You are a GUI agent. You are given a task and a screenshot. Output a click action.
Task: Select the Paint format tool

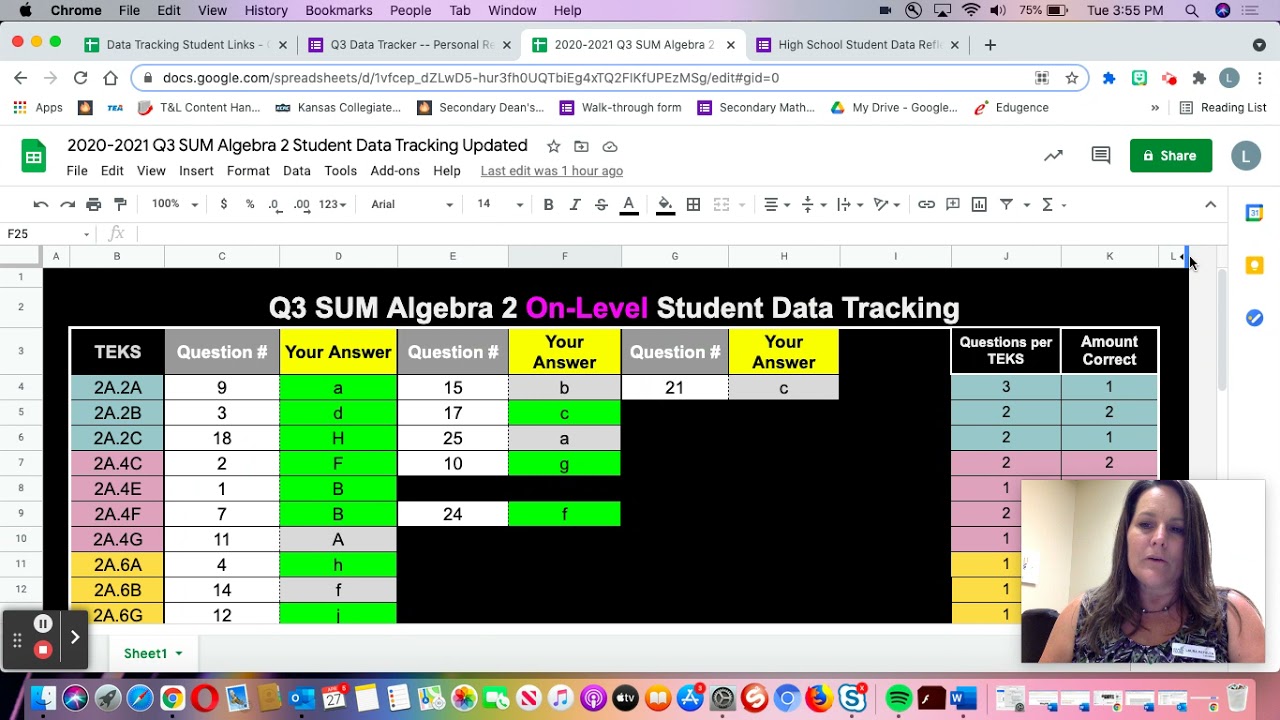point(120,204)
